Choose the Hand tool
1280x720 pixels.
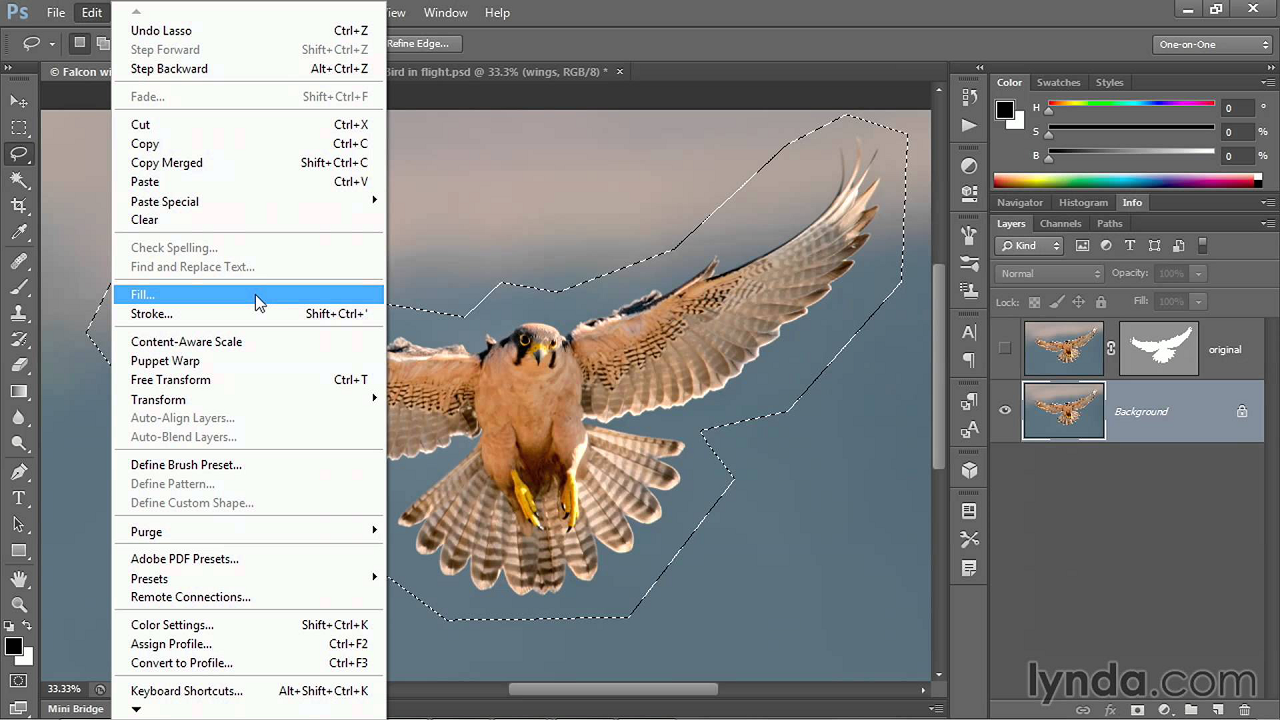(x=19, y=579)
